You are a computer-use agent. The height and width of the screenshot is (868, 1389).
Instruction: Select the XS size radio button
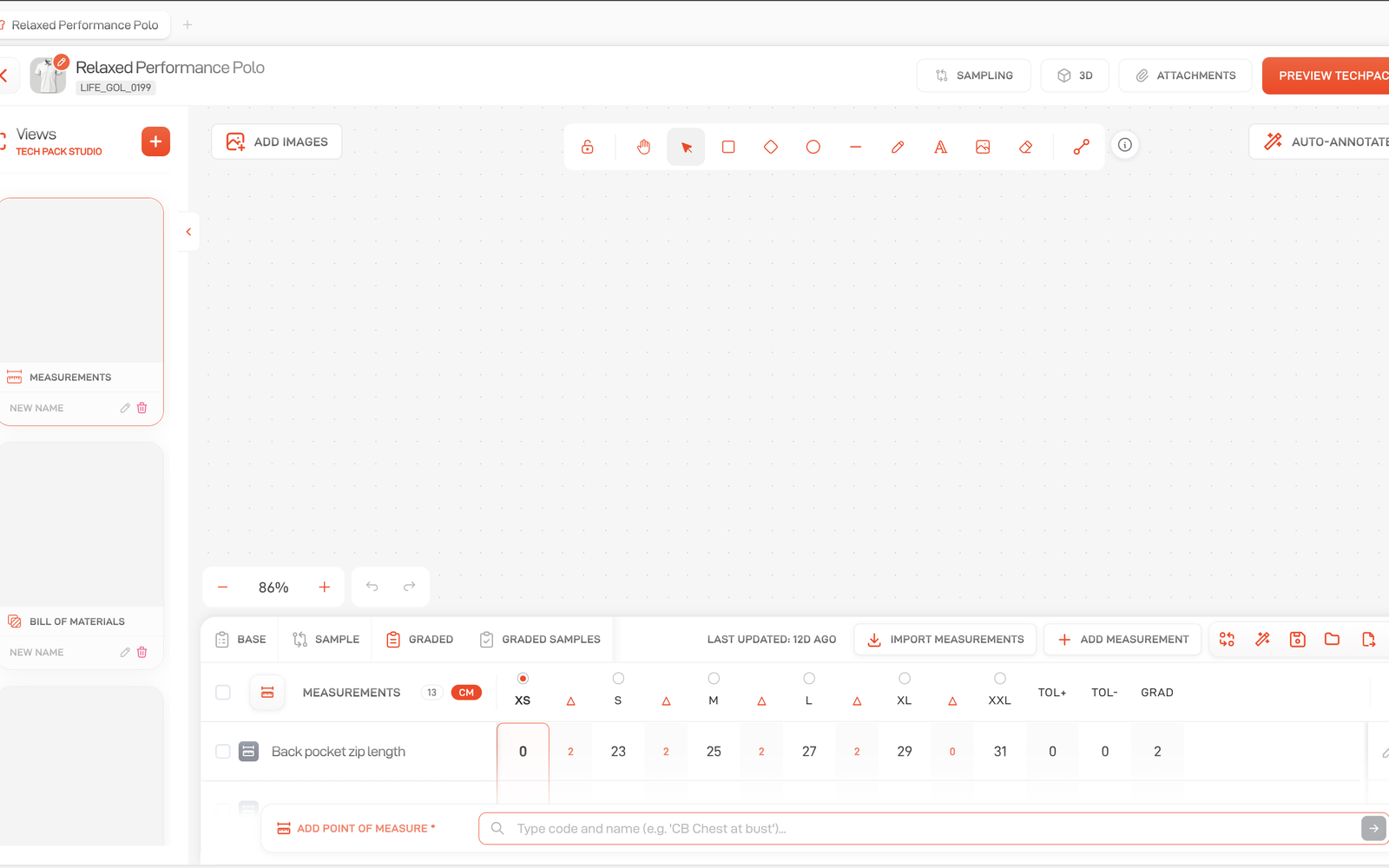point(523,678)
